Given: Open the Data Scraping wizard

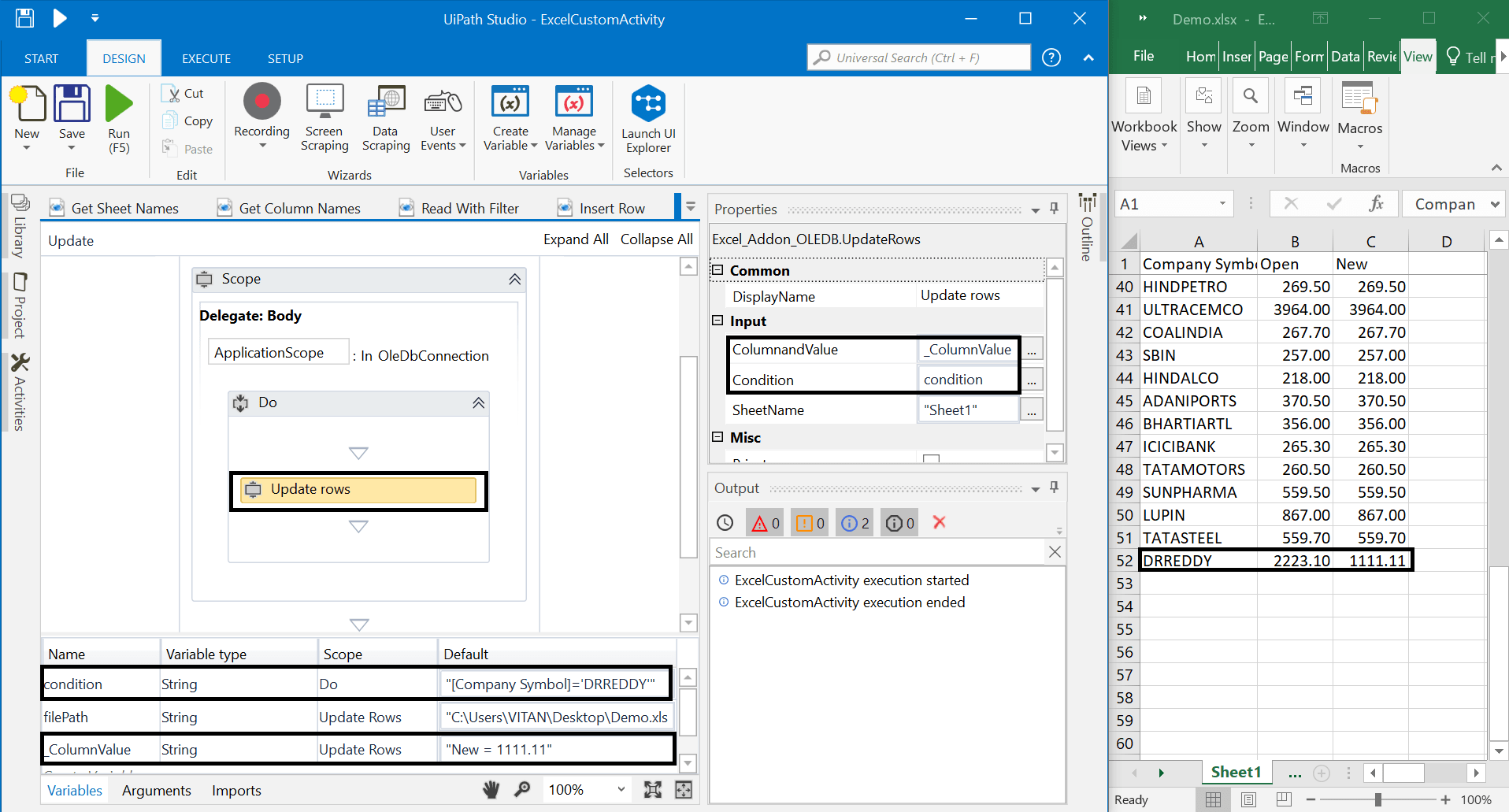Looking at the screenshot, I should (386, 117).
